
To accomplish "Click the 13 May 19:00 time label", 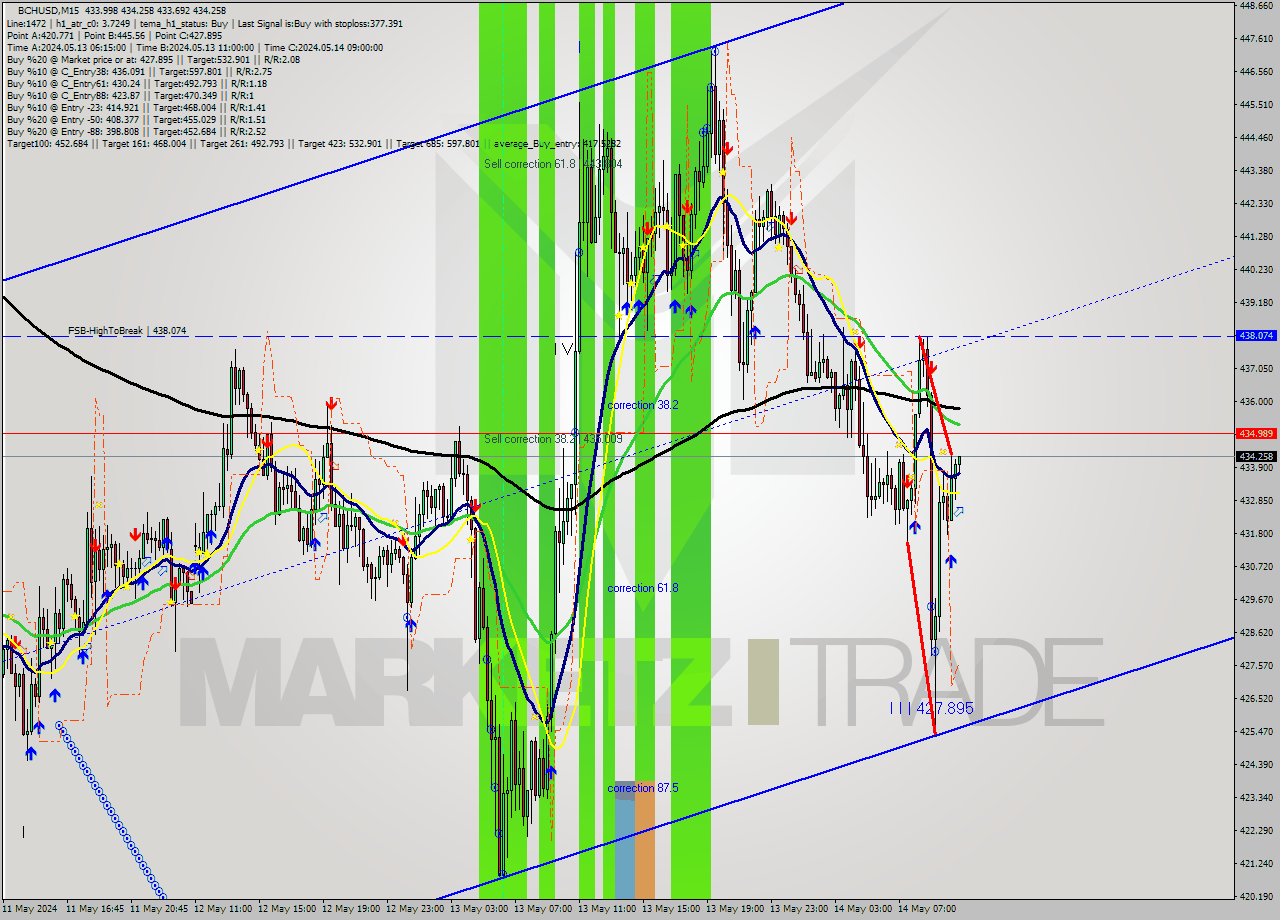I will point(735,909).
